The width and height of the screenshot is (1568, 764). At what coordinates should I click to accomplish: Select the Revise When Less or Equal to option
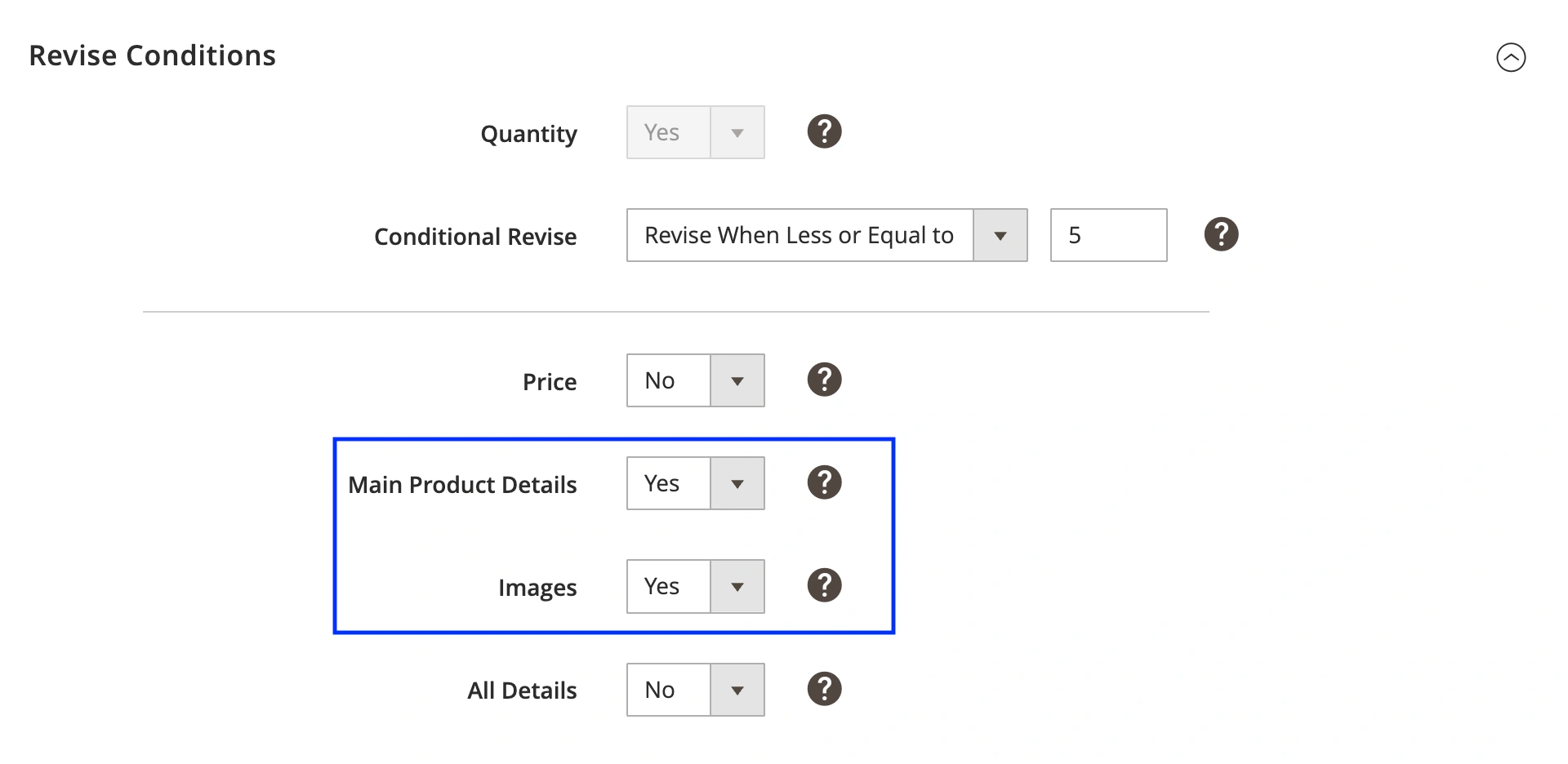point(799,235)
